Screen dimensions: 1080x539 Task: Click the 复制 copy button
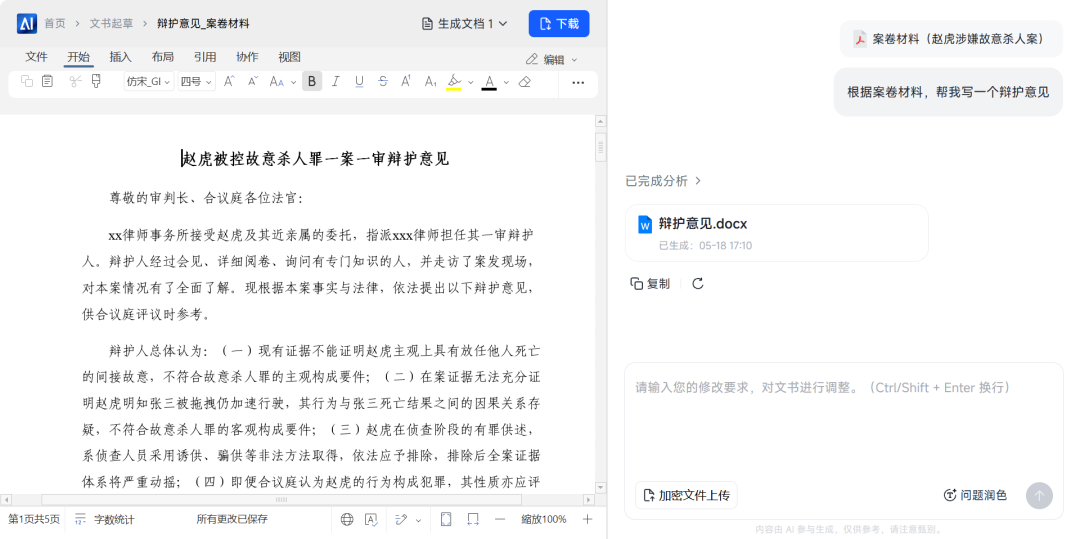pos(650,284)
